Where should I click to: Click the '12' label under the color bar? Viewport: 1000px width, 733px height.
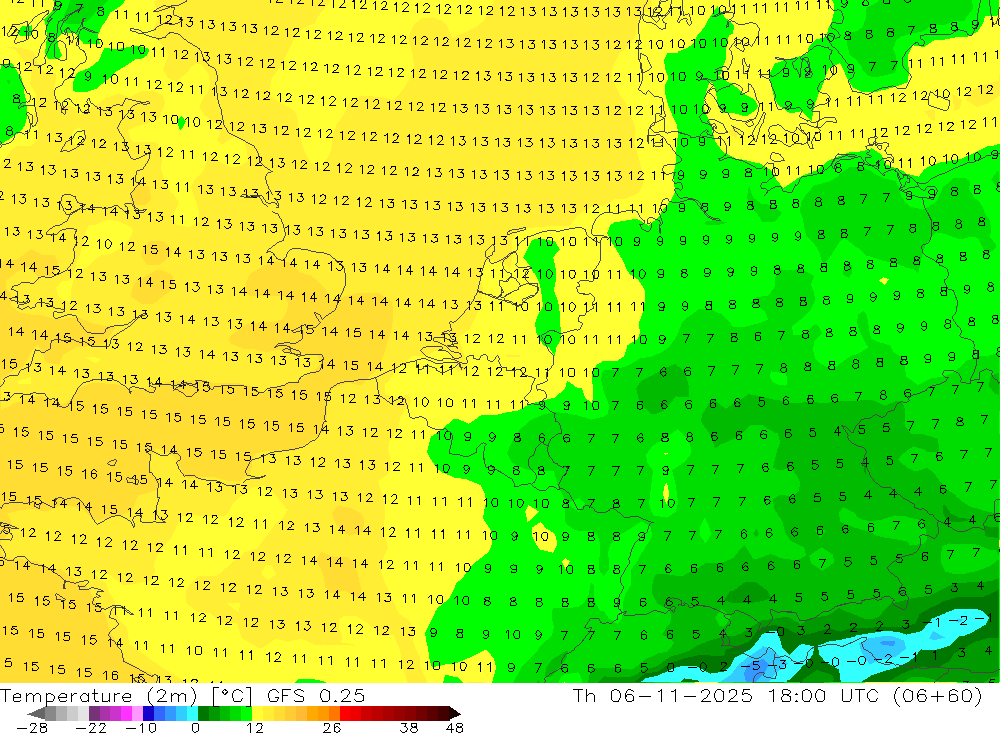254,728
